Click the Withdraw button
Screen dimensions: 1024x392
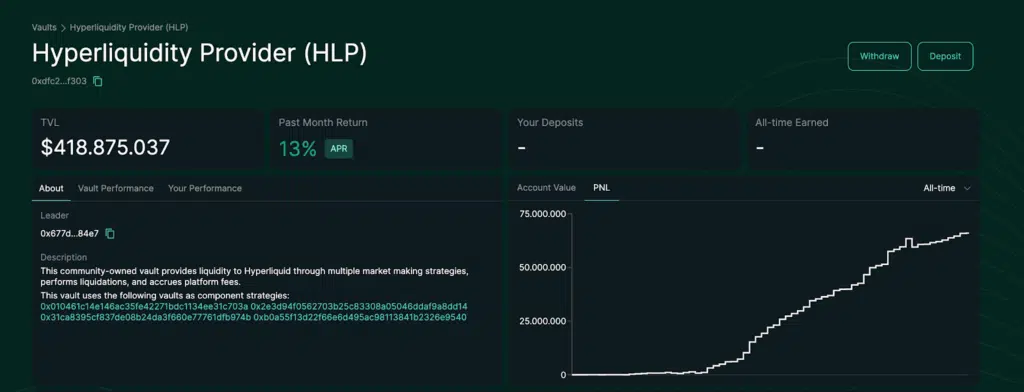point(879,56)
